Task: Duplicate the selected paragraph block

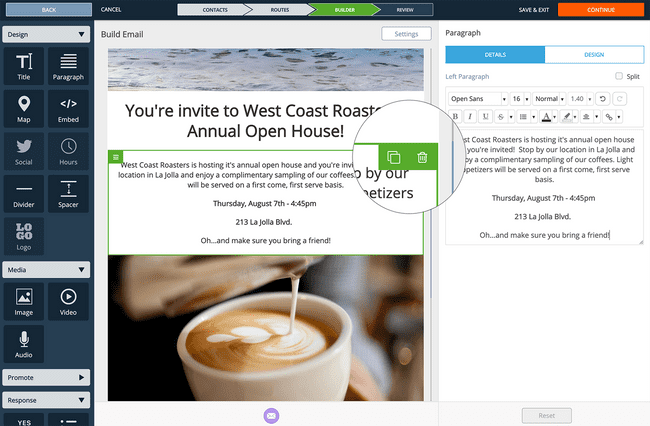Action: (x=393, y=157)
